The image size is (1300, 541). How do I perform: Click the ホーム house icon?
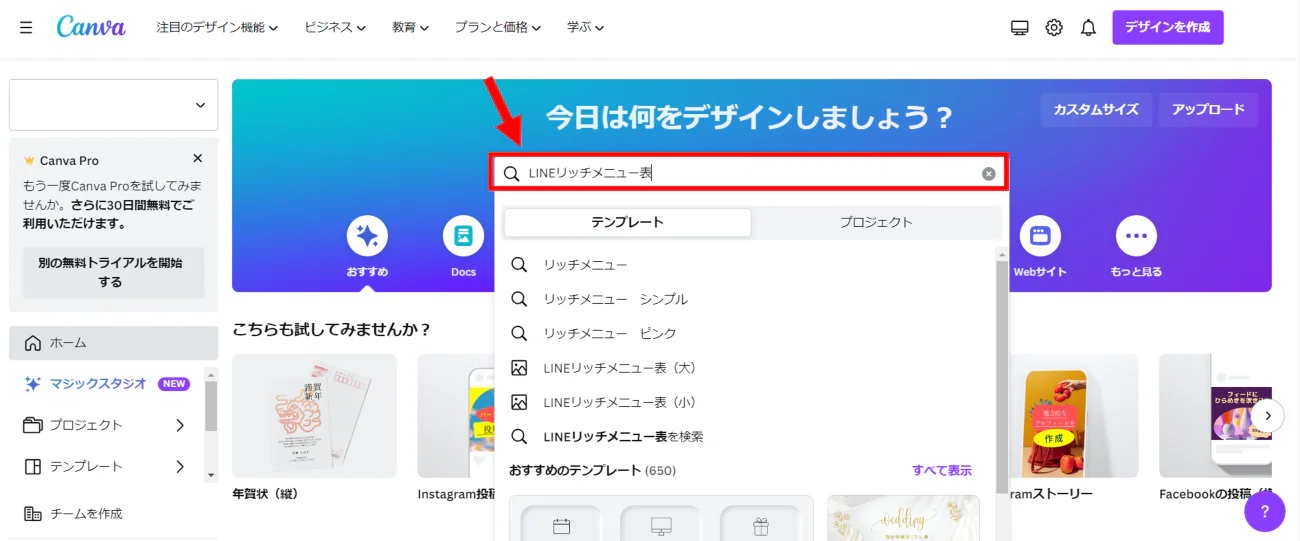(x=33, y=342)
